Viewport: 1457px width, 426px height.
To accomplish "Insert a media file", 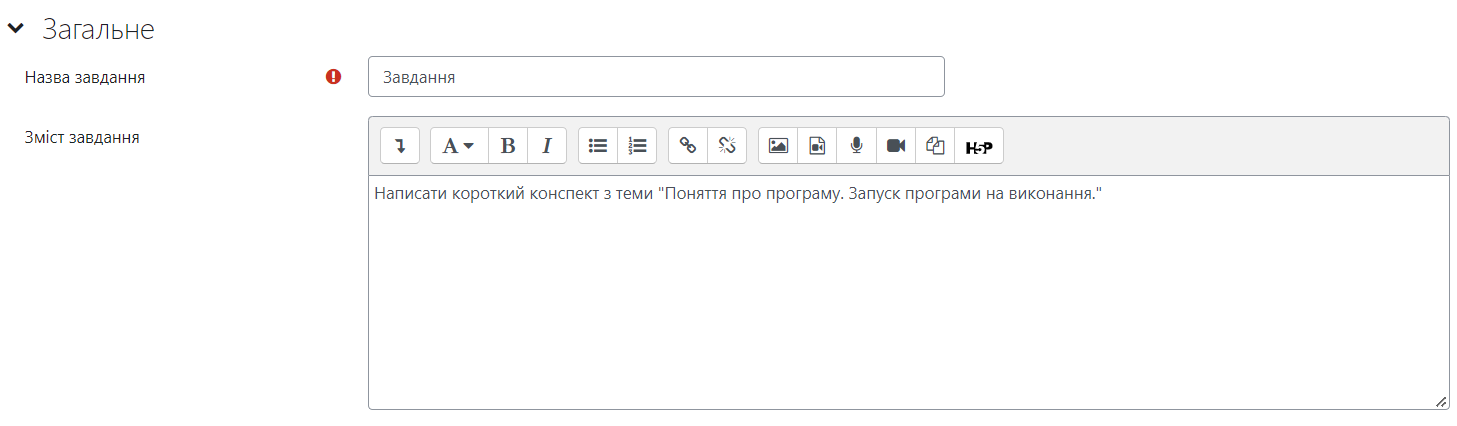I will click(817, 146).
